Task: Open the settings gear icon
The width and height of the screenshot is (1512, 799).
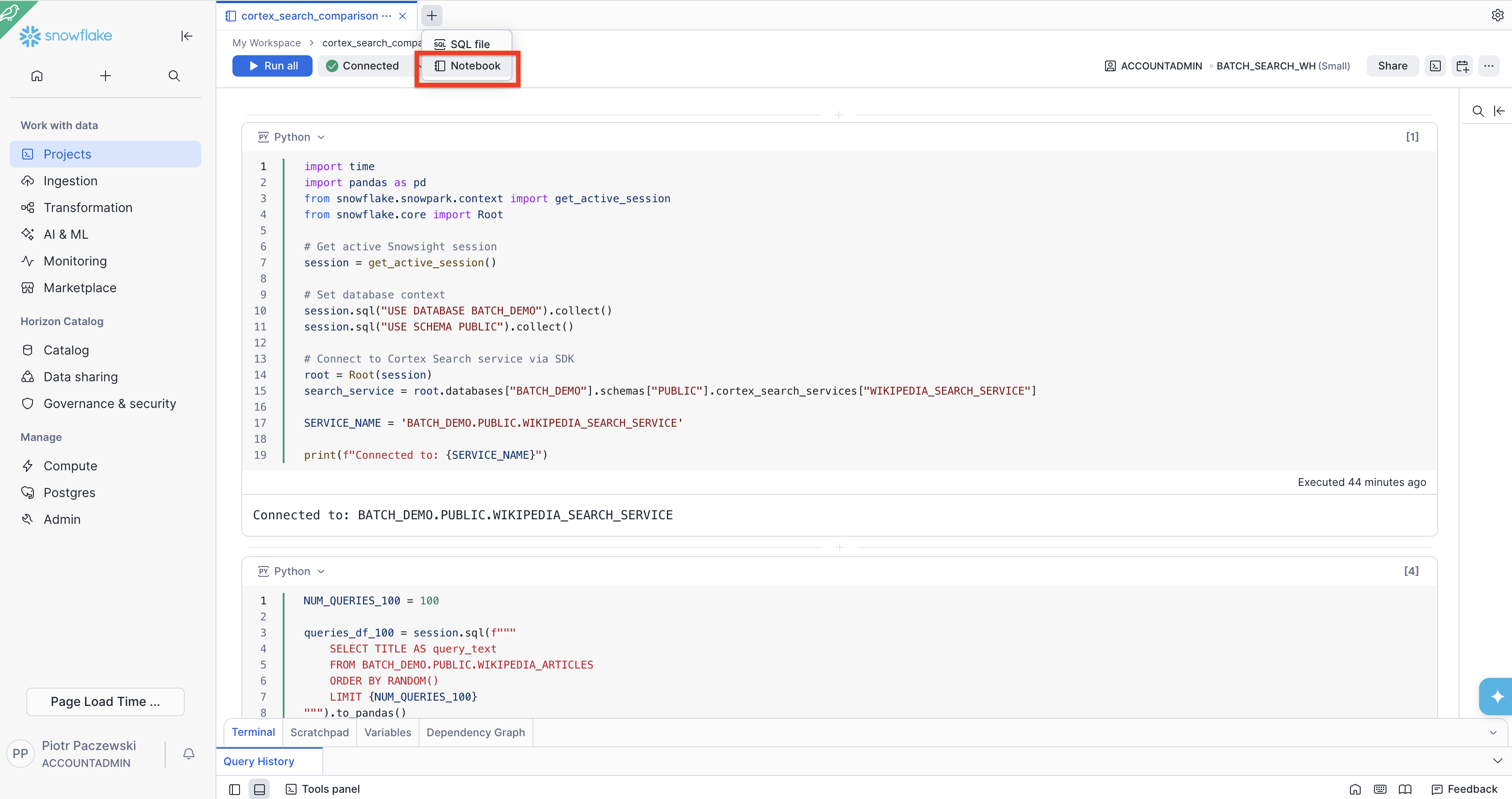Action: coord(1497,15)
